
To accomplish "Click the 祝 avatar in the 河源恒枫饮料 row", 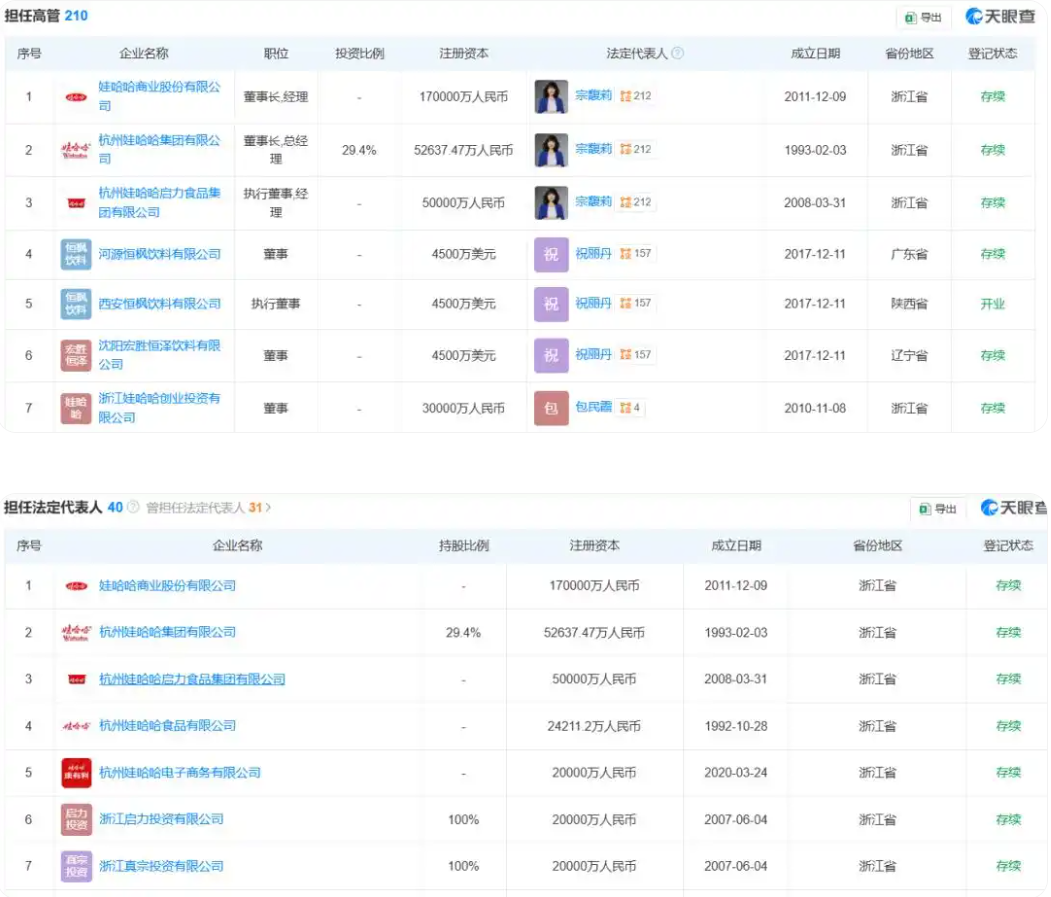I will click(551, 254).
